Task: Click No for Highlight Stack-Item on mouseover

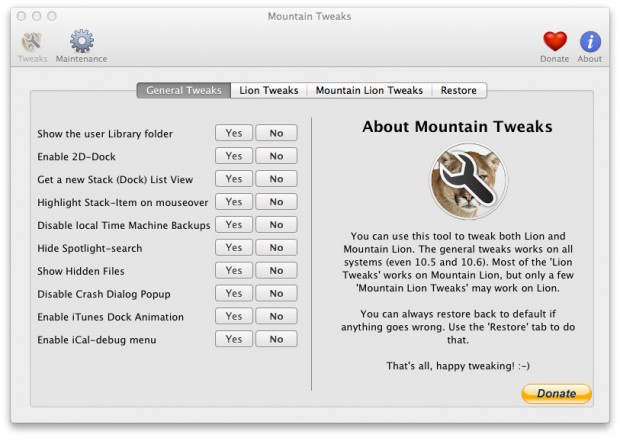Action: tap(276, 202)
